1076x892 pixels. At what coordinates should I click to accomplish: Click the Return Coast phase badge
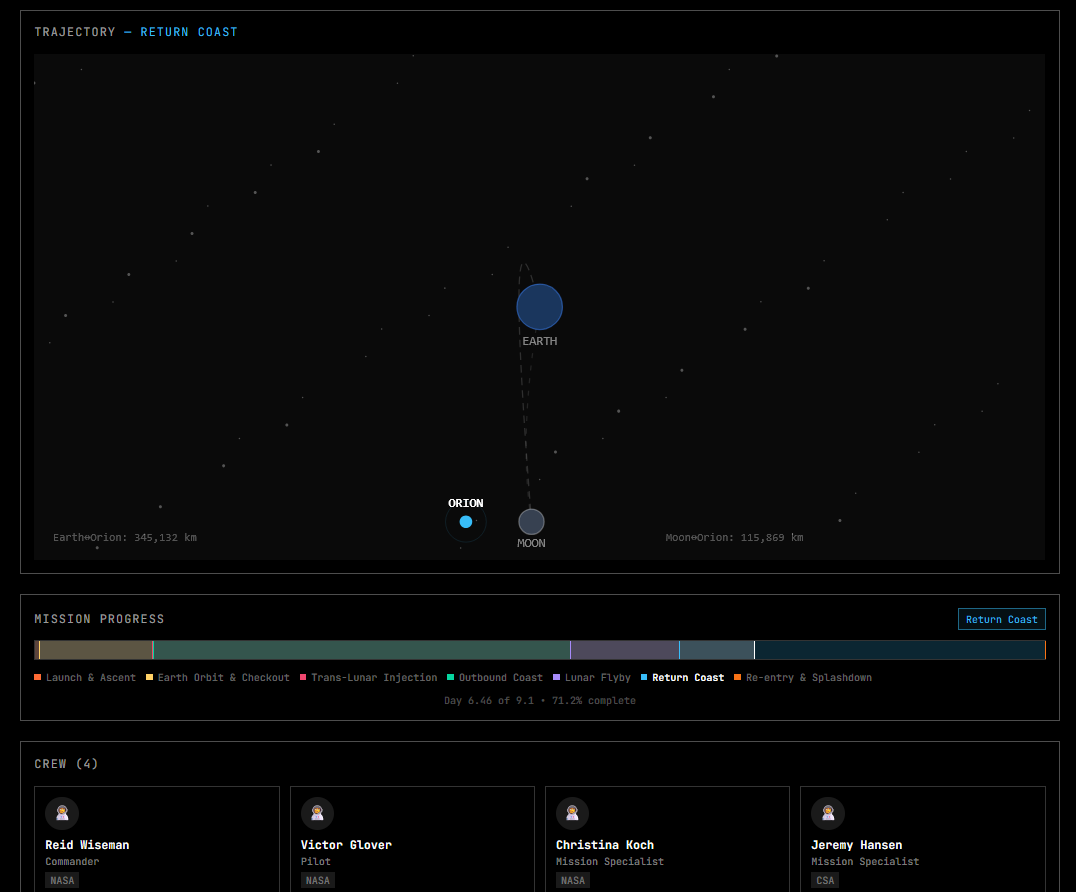click(1001, 620)
